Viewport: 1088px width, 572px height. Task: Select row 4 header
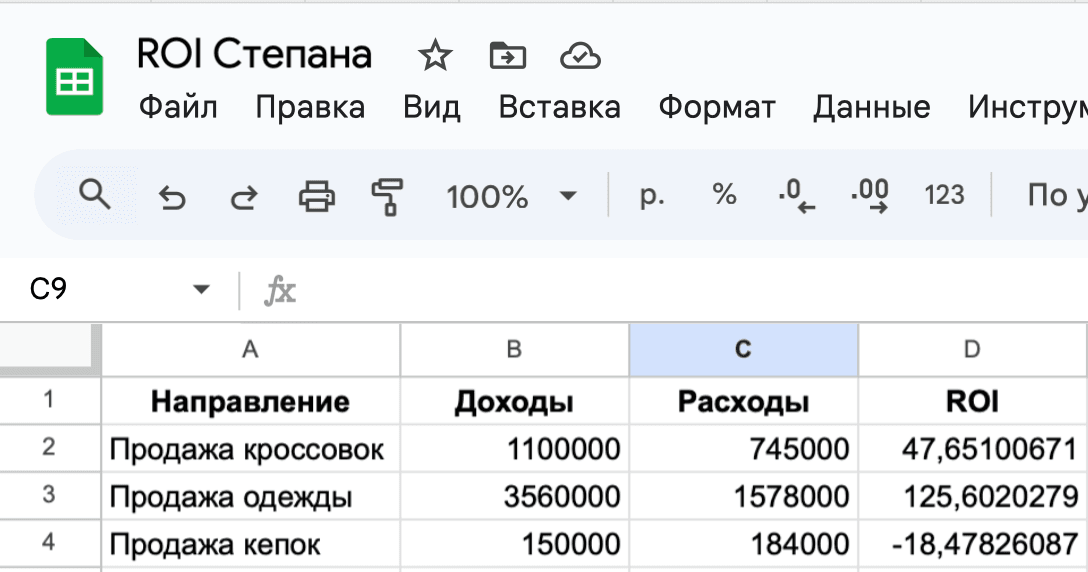click(50, 544)
